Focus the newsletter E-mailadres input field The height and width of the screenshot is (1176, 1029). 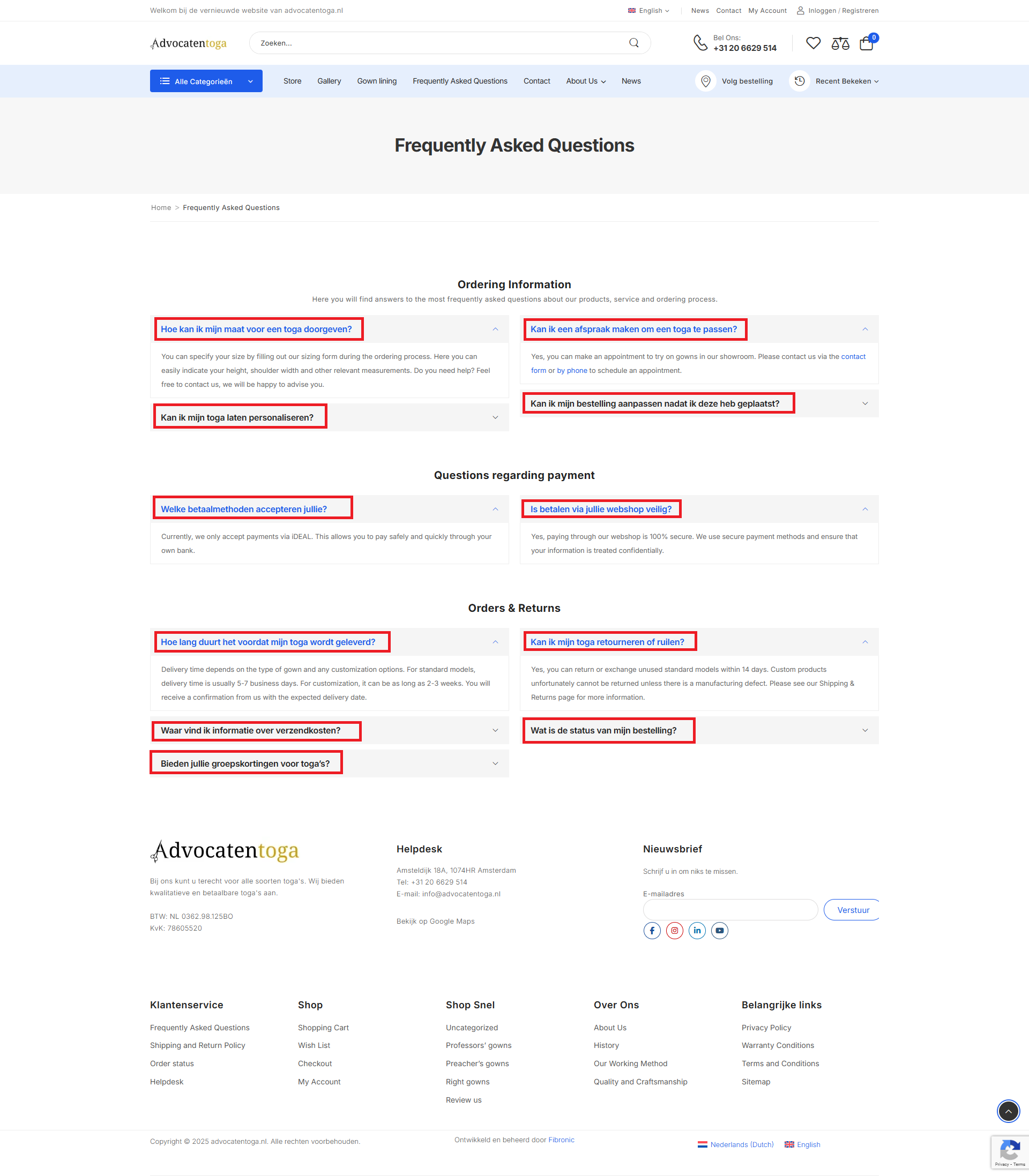tap(730, 910)
